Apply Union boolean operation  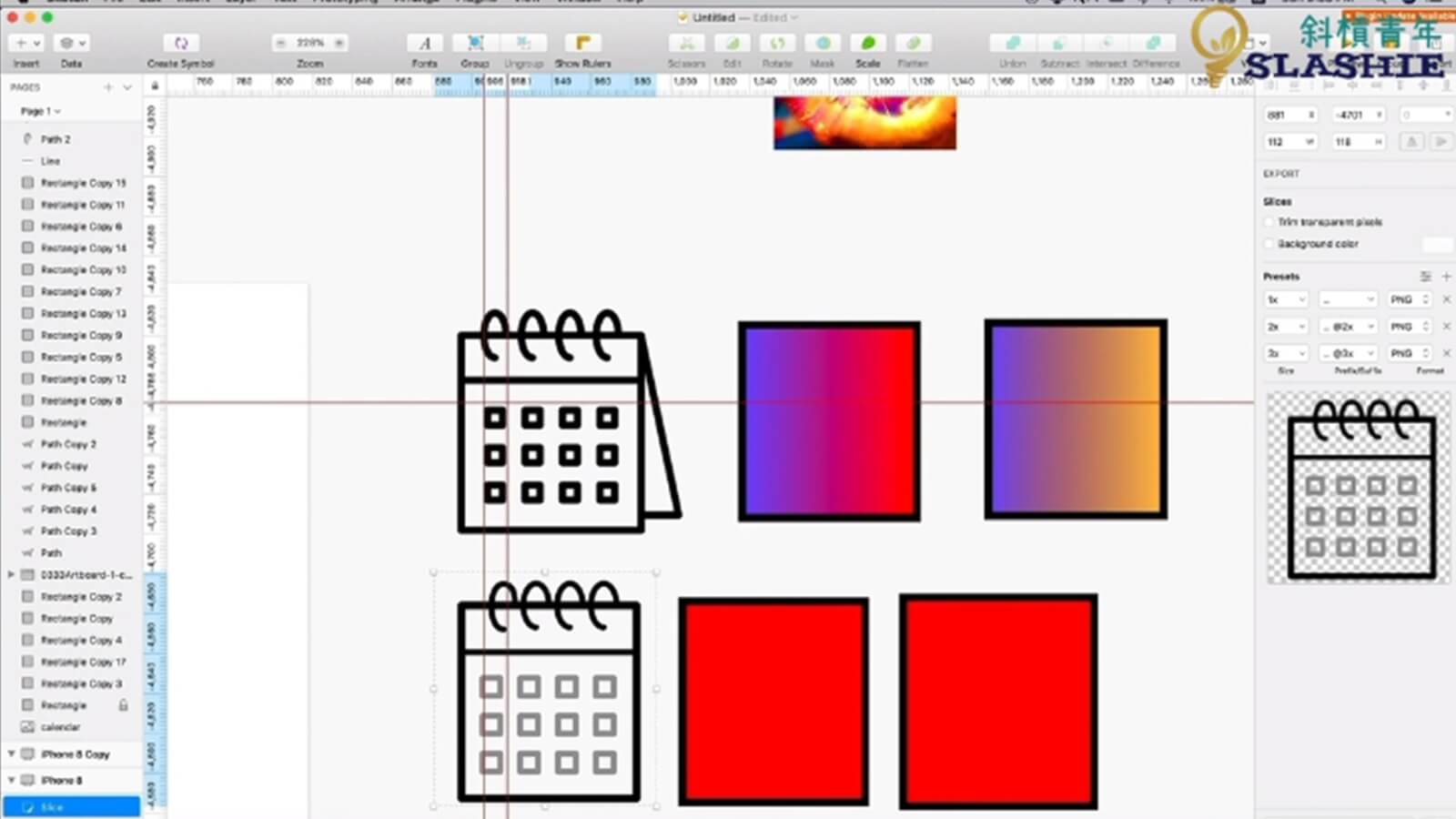click(1013, 43)
